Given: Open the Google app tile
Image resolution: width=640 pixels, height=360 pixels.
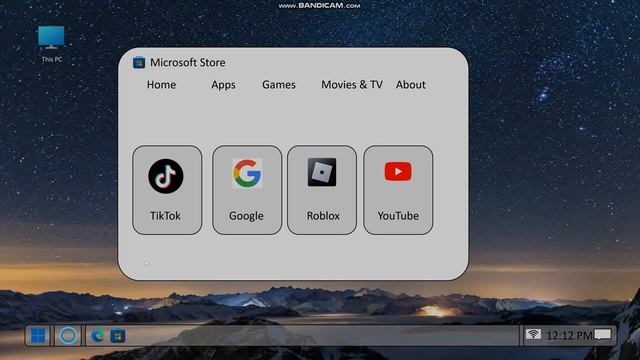Looking at the screenshot, I should 247,190.
